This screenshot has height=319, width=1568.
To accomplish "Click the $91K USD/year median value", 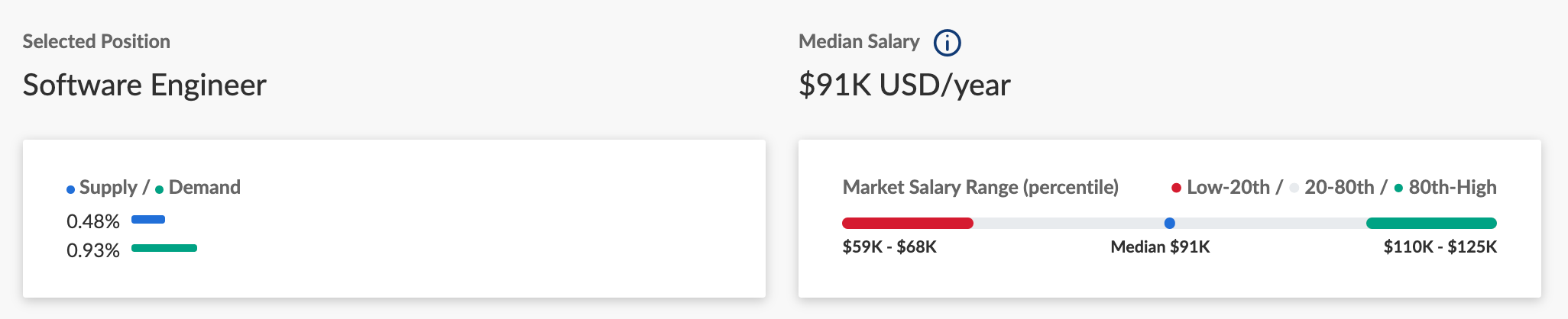I will click(905, 85).
